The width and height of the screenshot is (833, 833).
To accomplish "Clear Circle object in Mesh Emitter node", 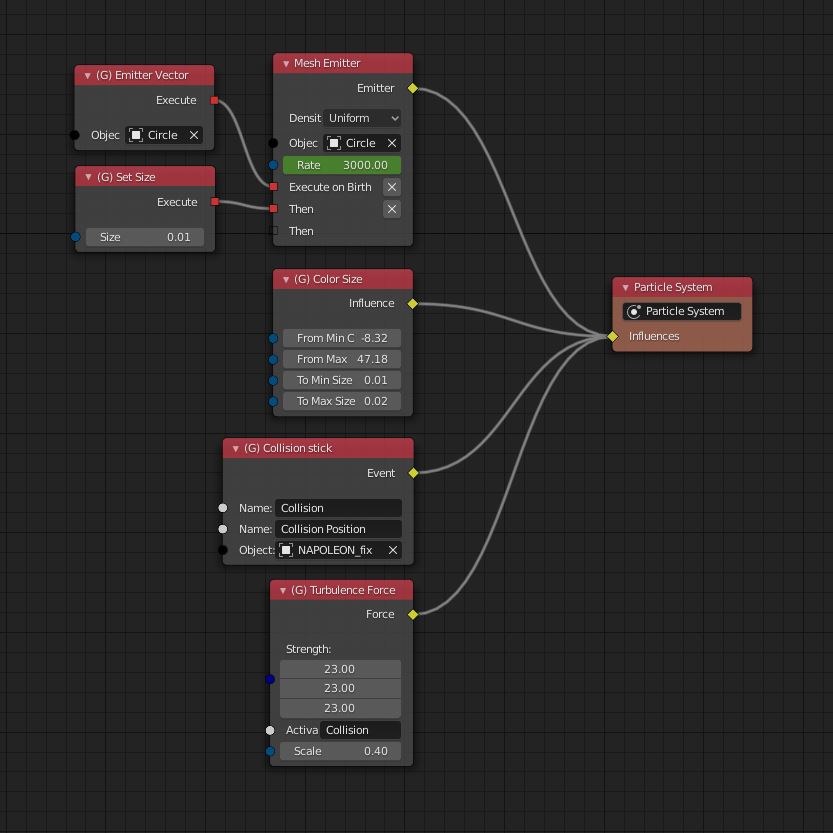I will click(392, 143).
